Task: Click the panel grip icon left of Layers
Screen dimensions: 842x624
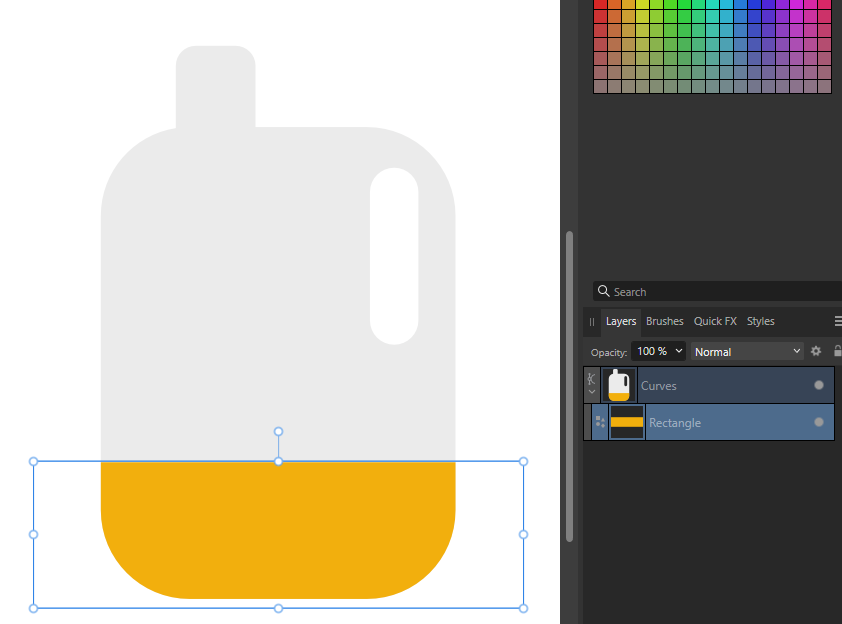Action: point(592,322)
